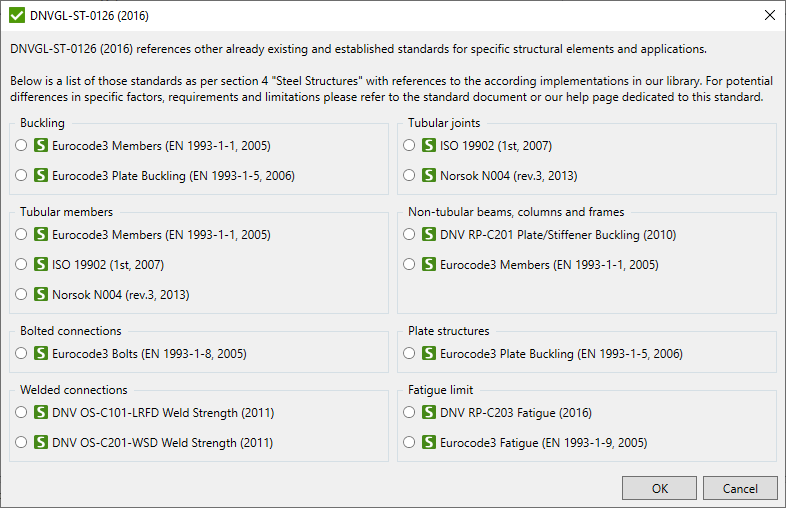The image size is (786, 508).
Task: Click the S icon beside ISO 19902 in Tubular members
Action: click(x=41, y=265)
